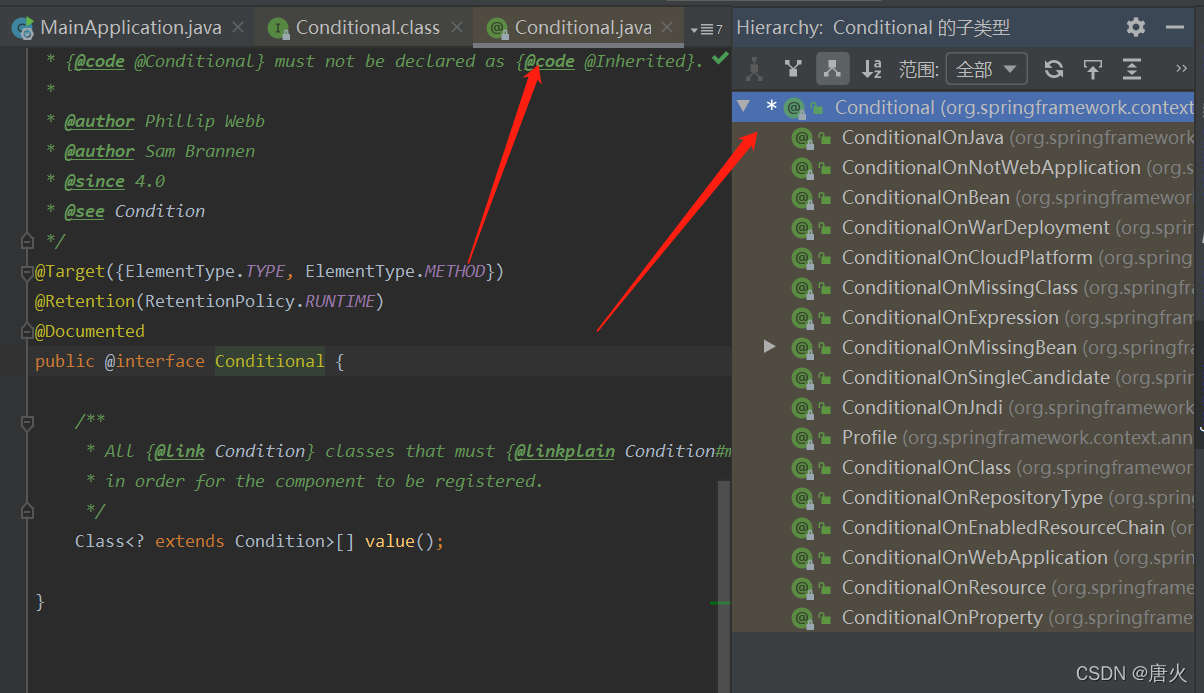Screen dimensions: 1204x693
Task: Click the 'extends' keyword in value declaration
Action: point(190,541)
